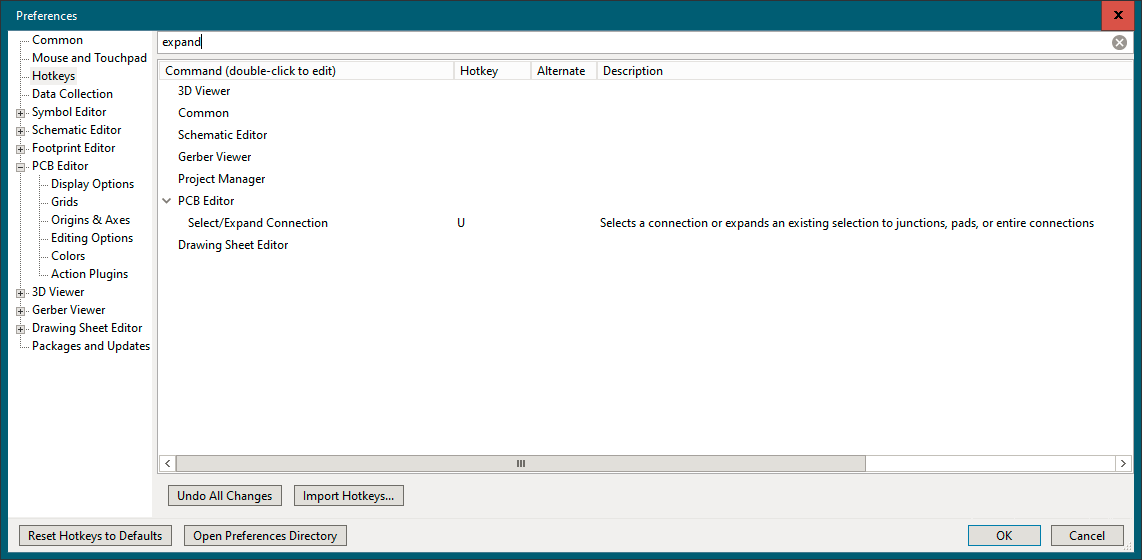Open Mouse and Touchpad preferences
The image size is (1142, 560).
pyautogui.click(x=89, y=58)
